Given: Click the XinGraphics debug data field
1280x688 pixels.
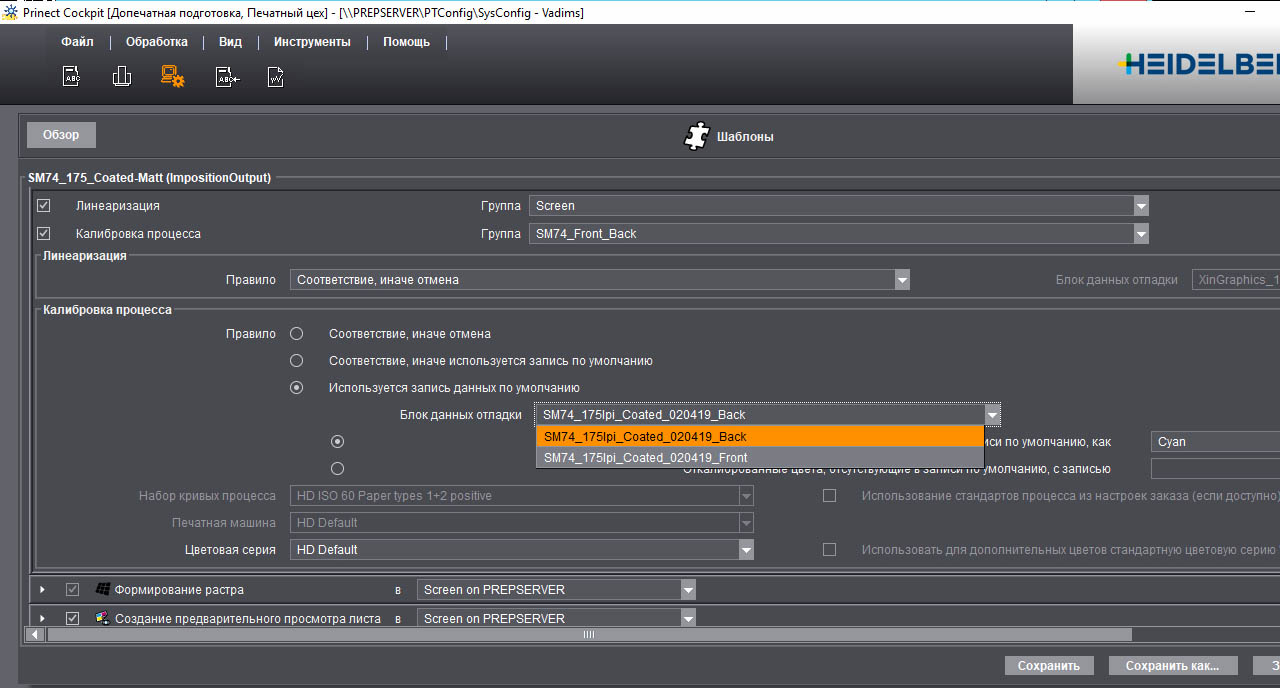Looking at the screenshot, I should (1236, 280).
